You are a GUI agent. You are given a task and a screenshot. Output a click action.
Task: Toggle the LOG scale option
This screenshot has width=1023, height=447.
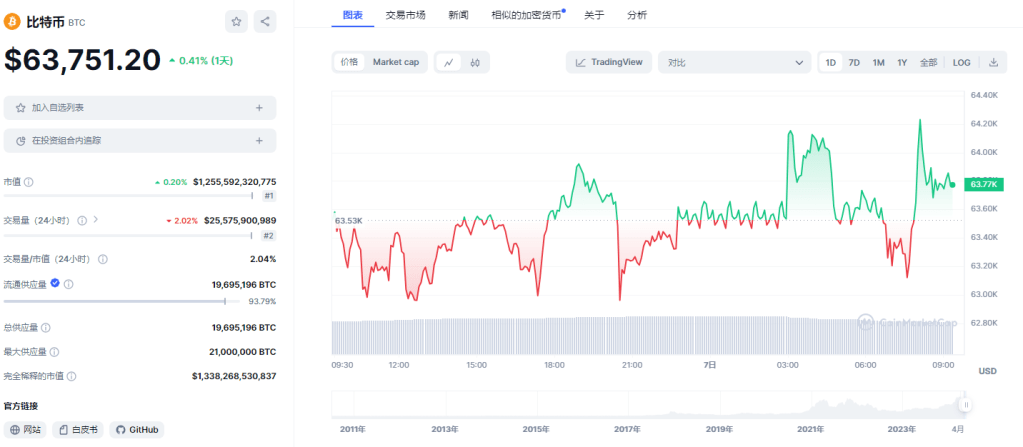(x=961, y=62)
